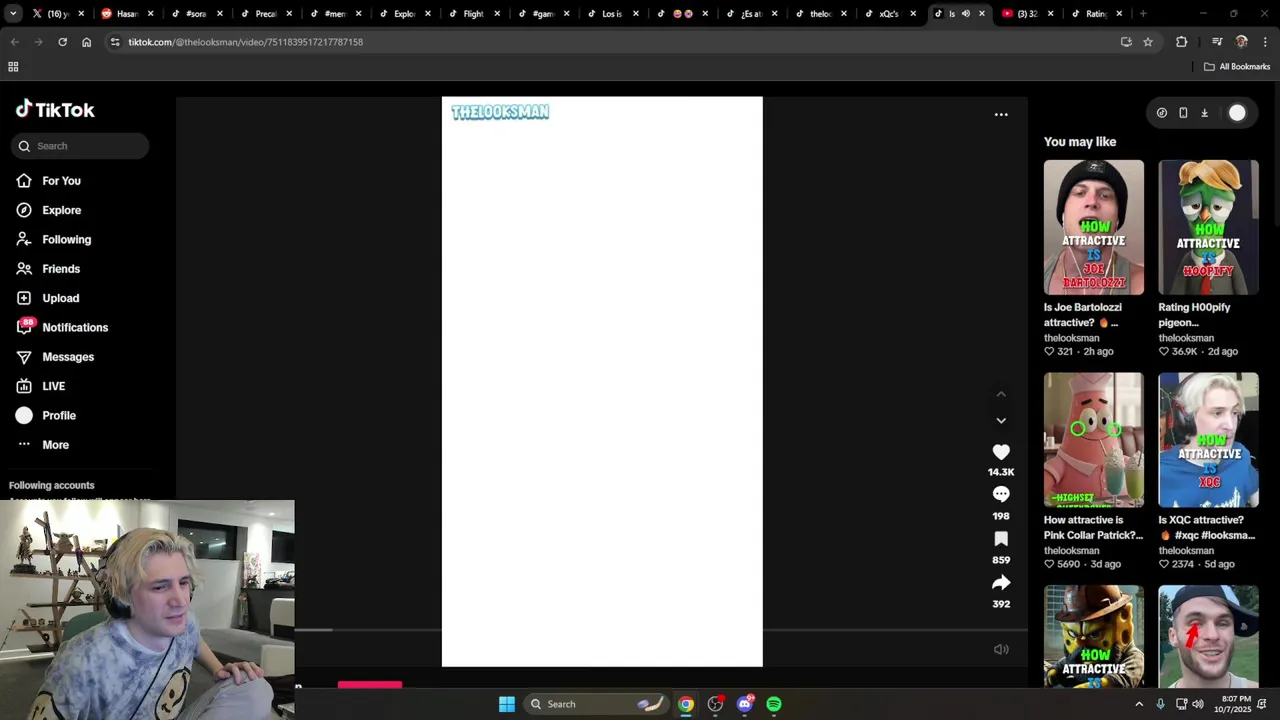Open the three-dot more options menu on video
The height and width of the screenshot is (720, 1280).
[x=1001, y=114]
